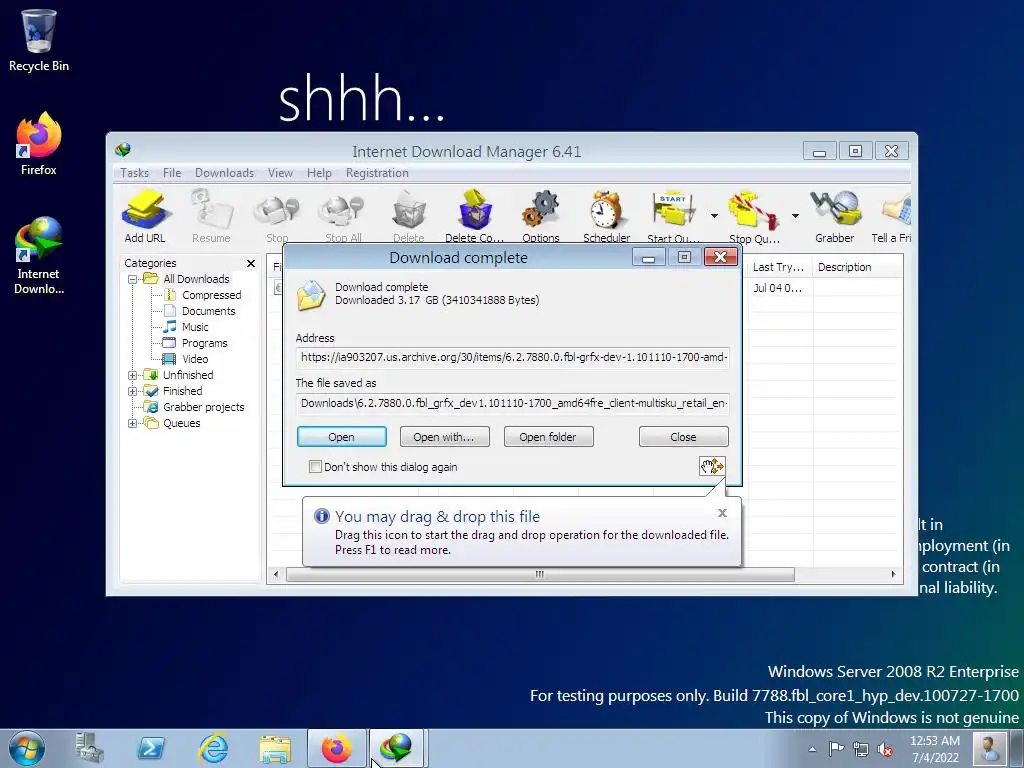
Task: Click the Stop All toolbar icon
Action: click(343, 216)
